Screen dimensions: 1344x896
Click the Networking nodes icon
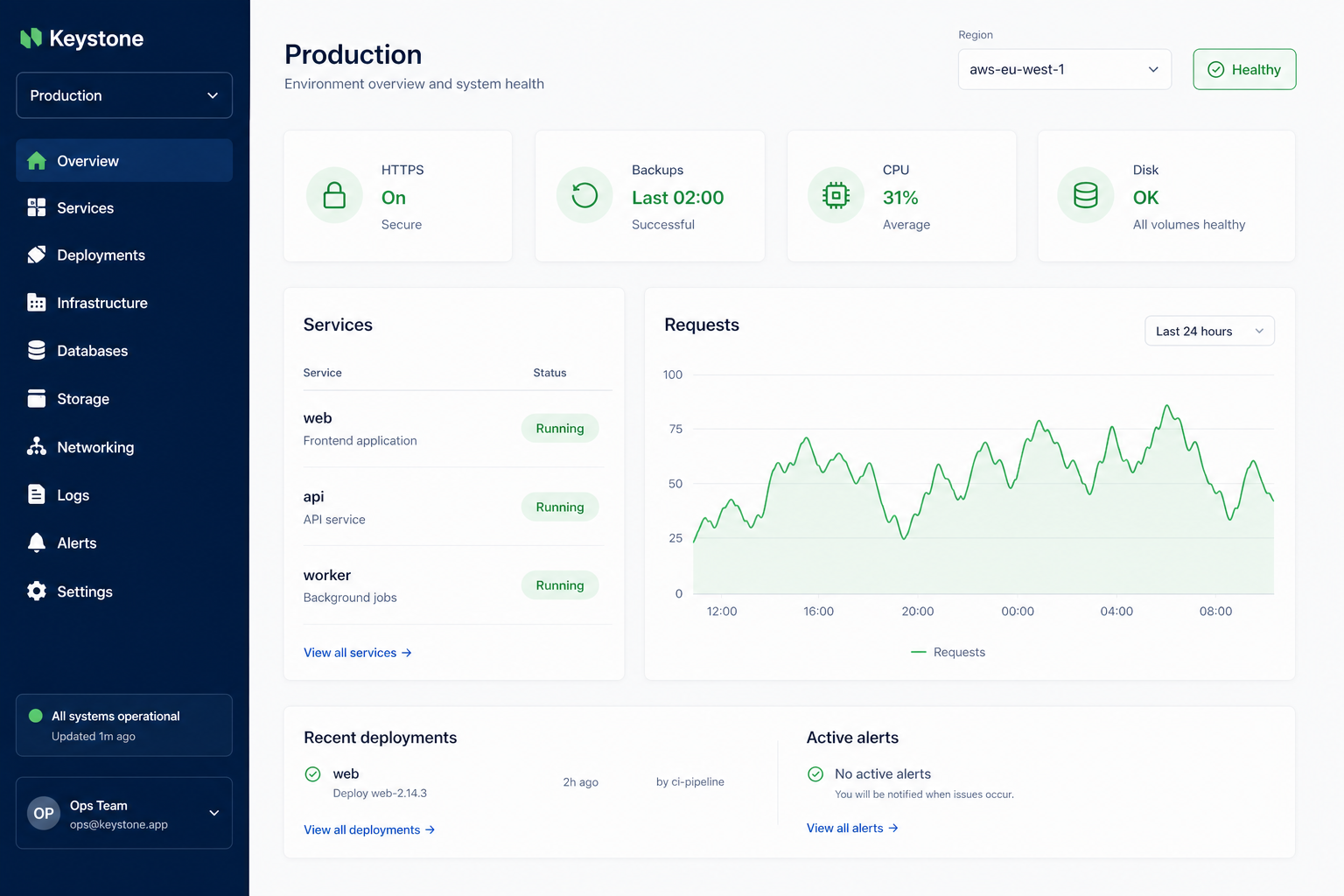(x=37, y=446)
